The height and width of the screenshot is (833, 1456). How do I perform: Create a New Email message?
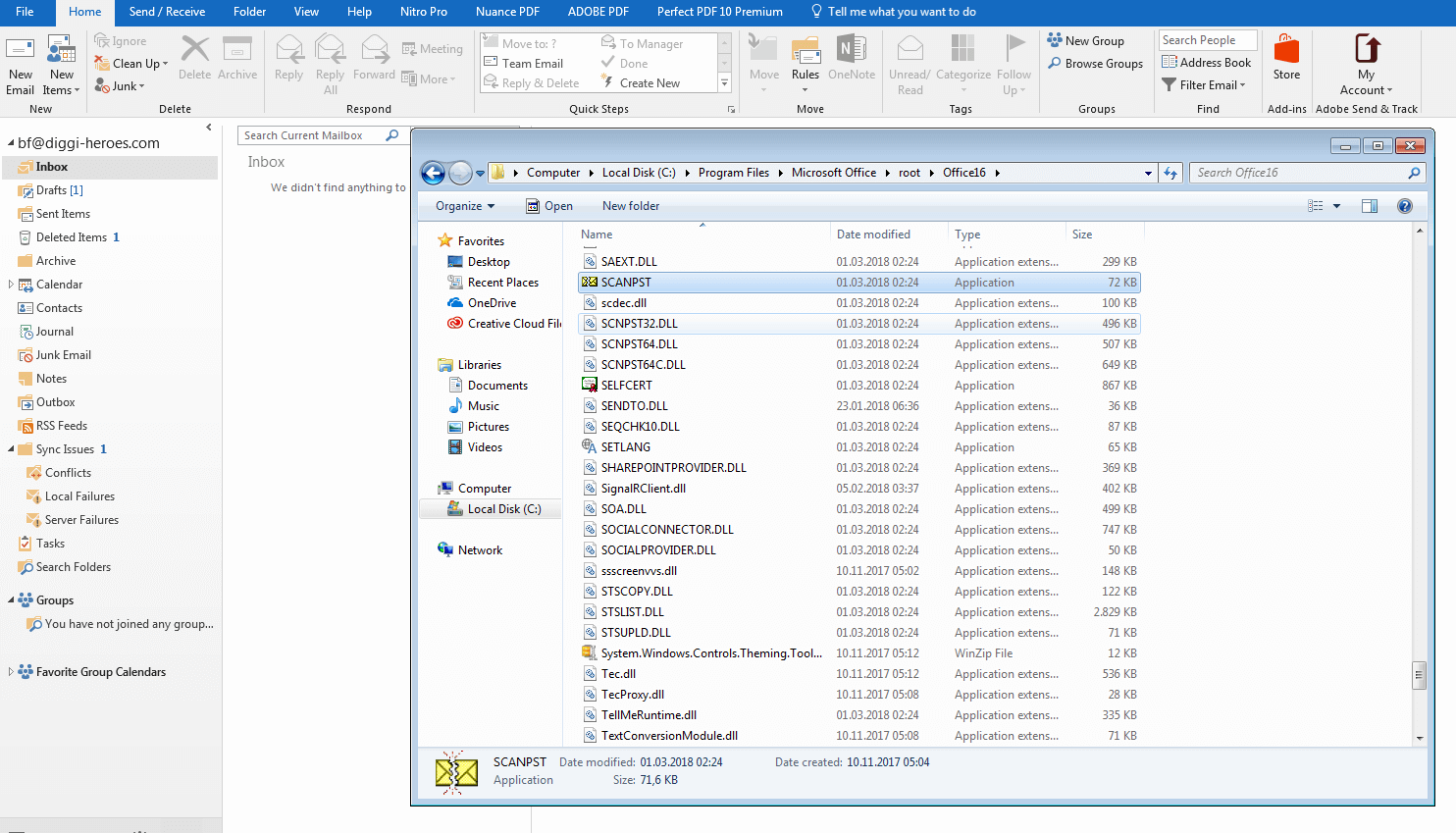tap(21, 61)
